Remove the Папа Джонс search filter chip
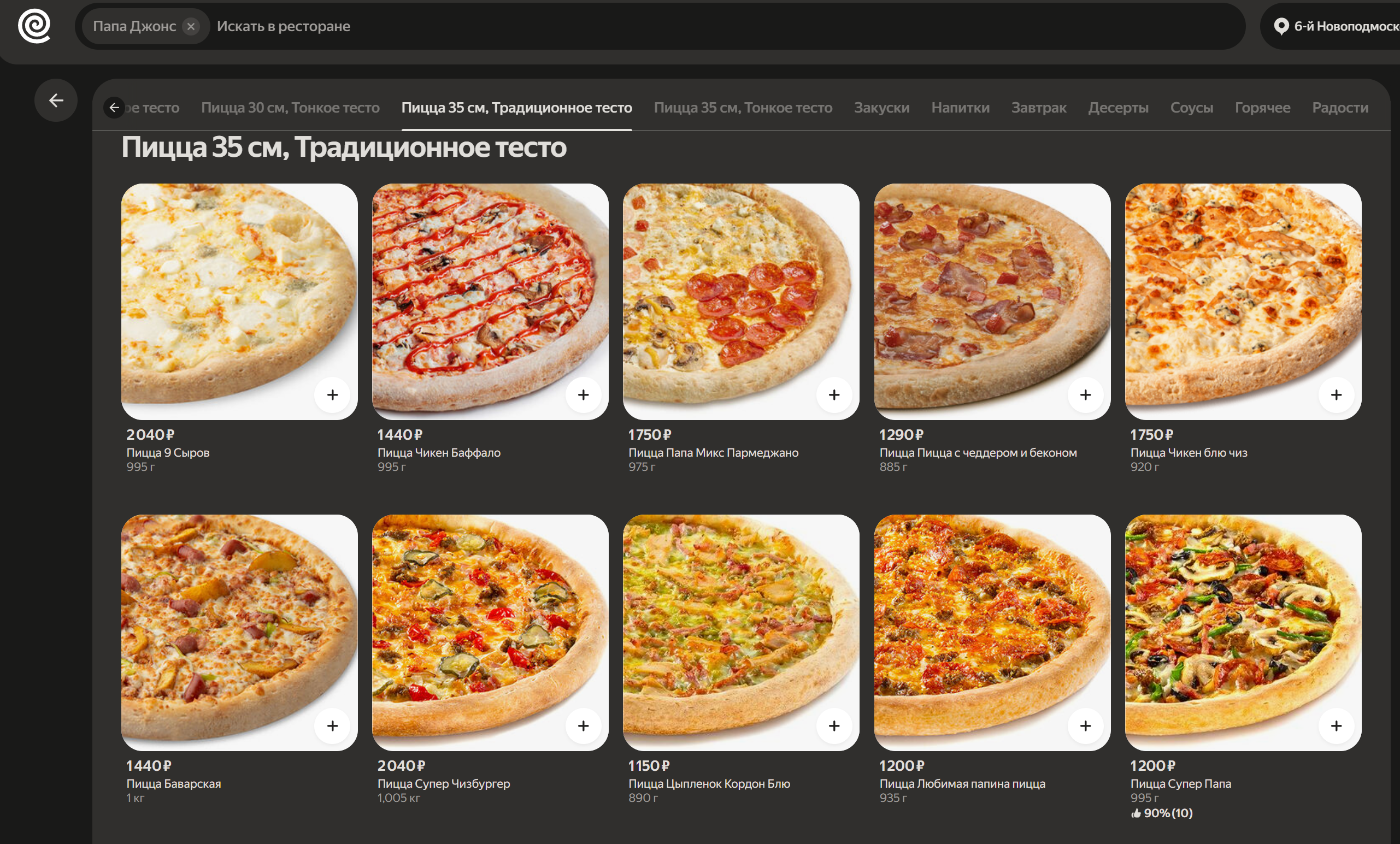This screenshot has width=1400, height=844. 191,26
